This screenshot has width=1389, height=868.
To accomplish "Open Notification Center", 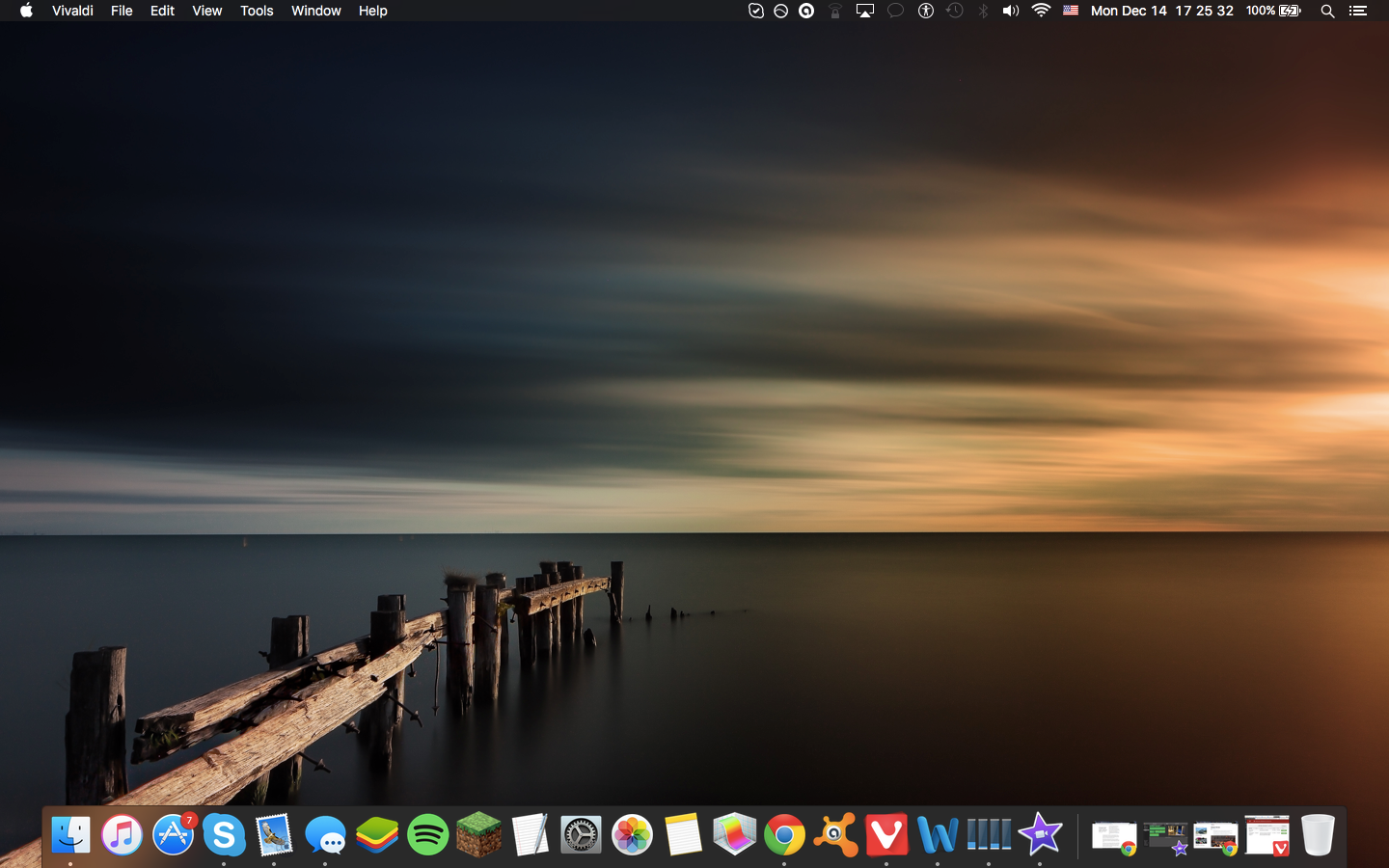I will (1358, 11).
